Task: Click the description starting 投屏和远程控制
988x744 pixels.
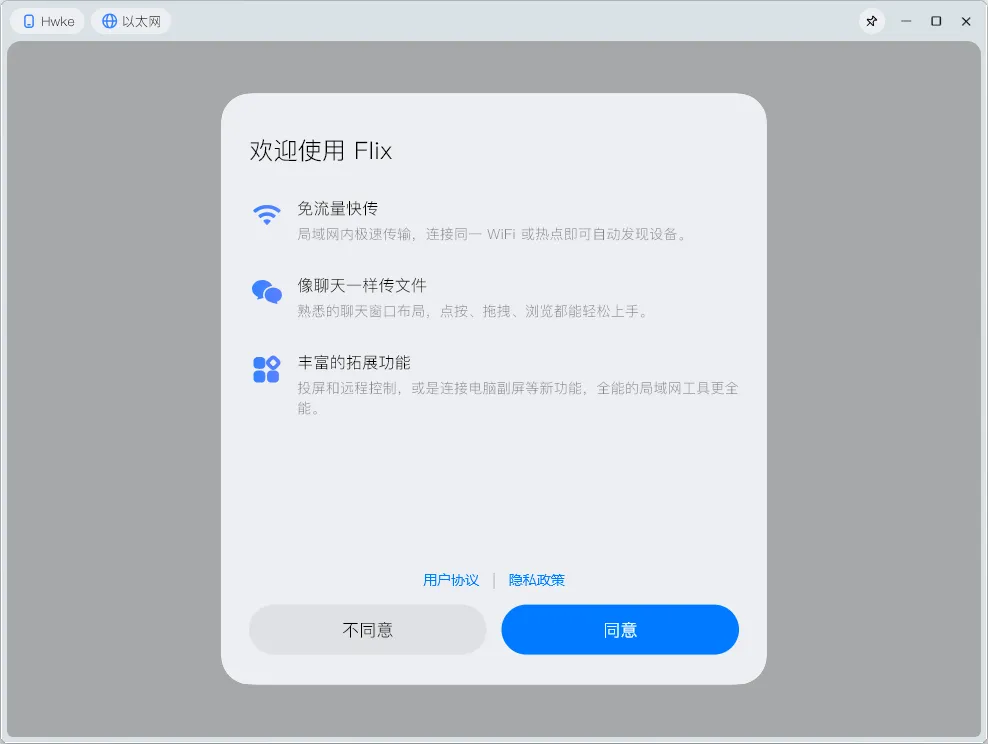Action: point(518,398)
